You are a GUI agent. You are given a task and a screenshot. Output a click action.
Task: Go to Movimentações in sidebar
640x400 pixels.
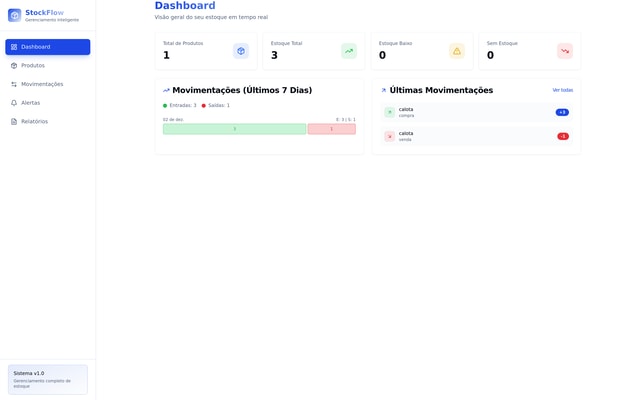48,84
